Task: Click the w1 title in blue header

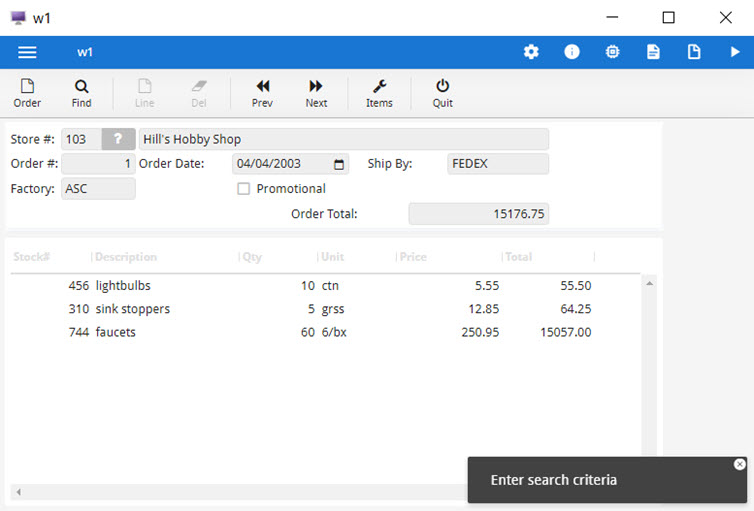Action: (85, 52)
